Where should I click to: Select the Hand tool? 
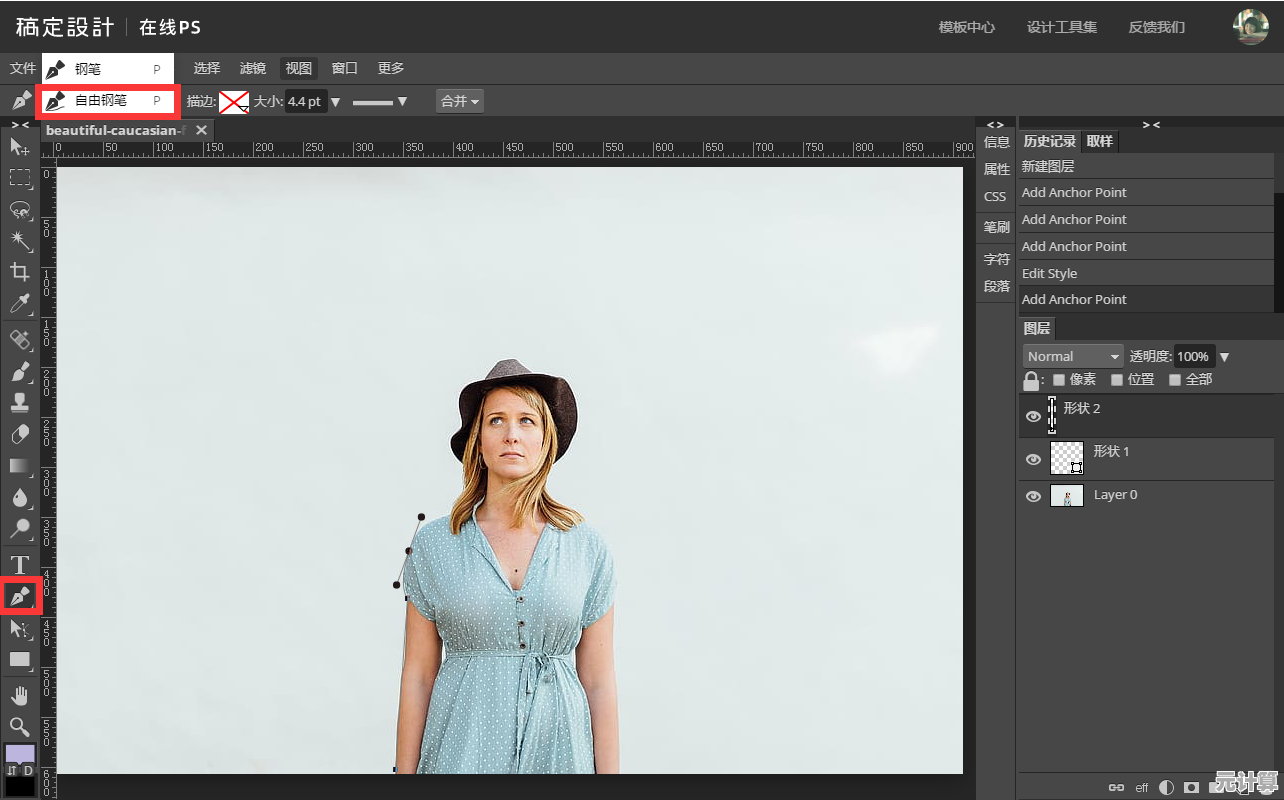20,695
